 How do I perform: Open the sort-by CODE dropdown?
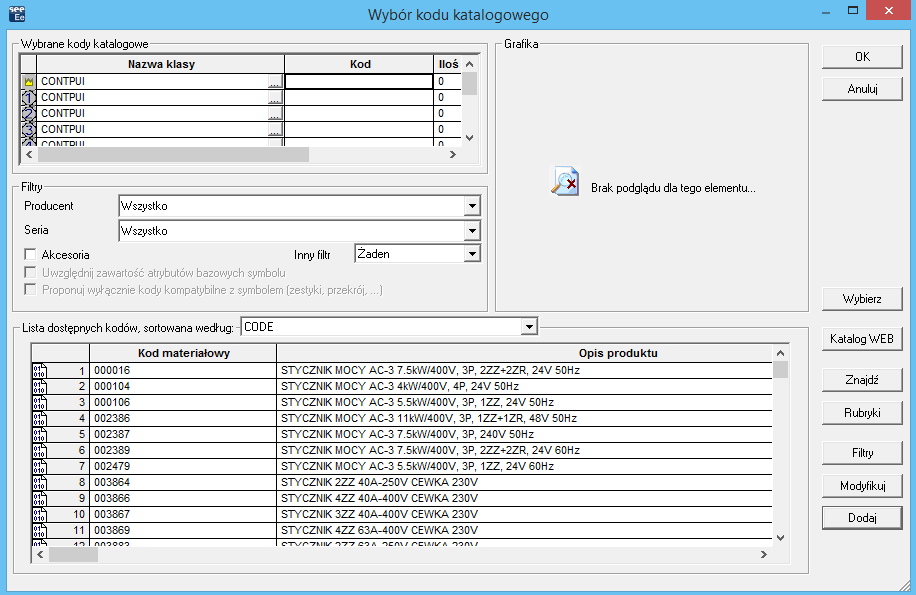click(529, 327)
